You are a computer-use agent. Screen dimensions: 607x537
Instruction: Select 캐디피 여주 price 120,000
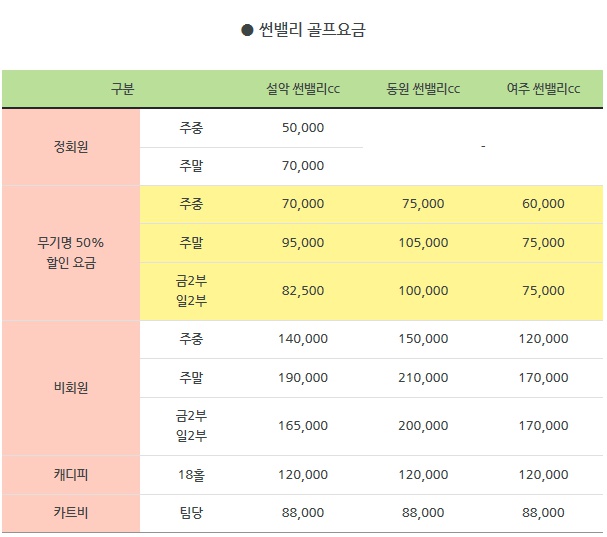pyautogui.click(x=544, y=475)
